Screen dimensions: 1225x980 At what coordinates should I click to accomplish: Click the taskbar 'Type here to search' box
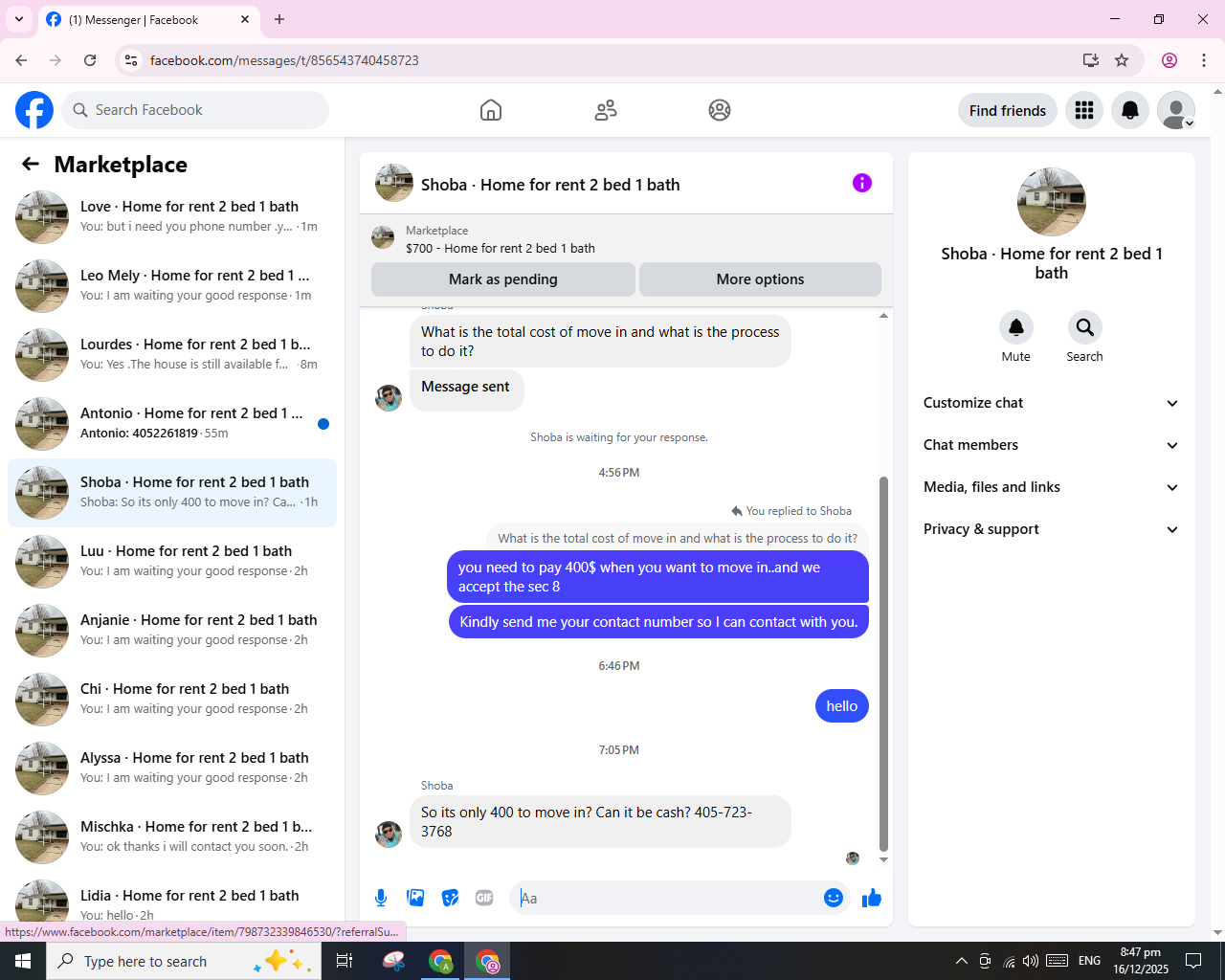182,961
